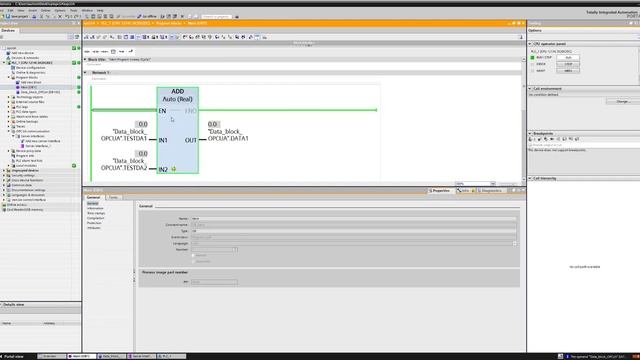The width and height of the screenshot is (640, 360).
Task: Click the Add new device icon
Action: point(8,53)
